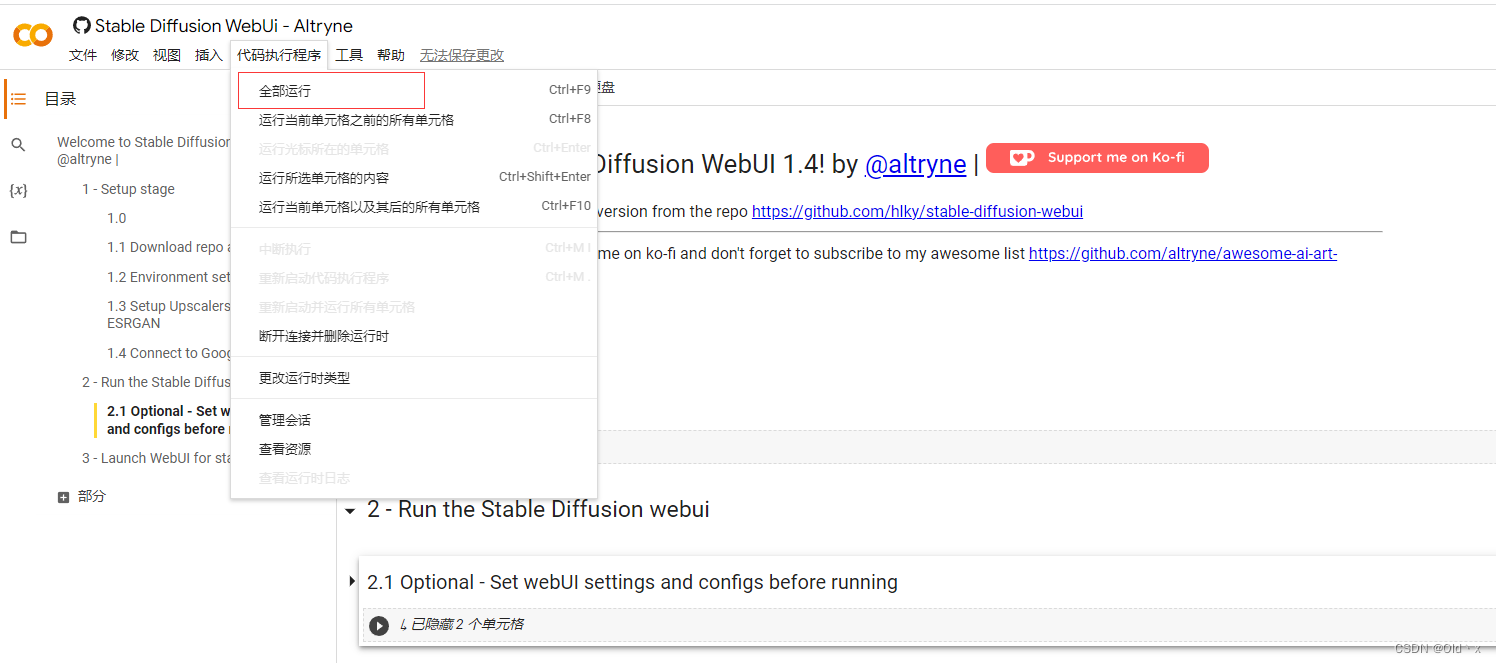Open the table of contents sidebar icon

[x=18, y=99]
